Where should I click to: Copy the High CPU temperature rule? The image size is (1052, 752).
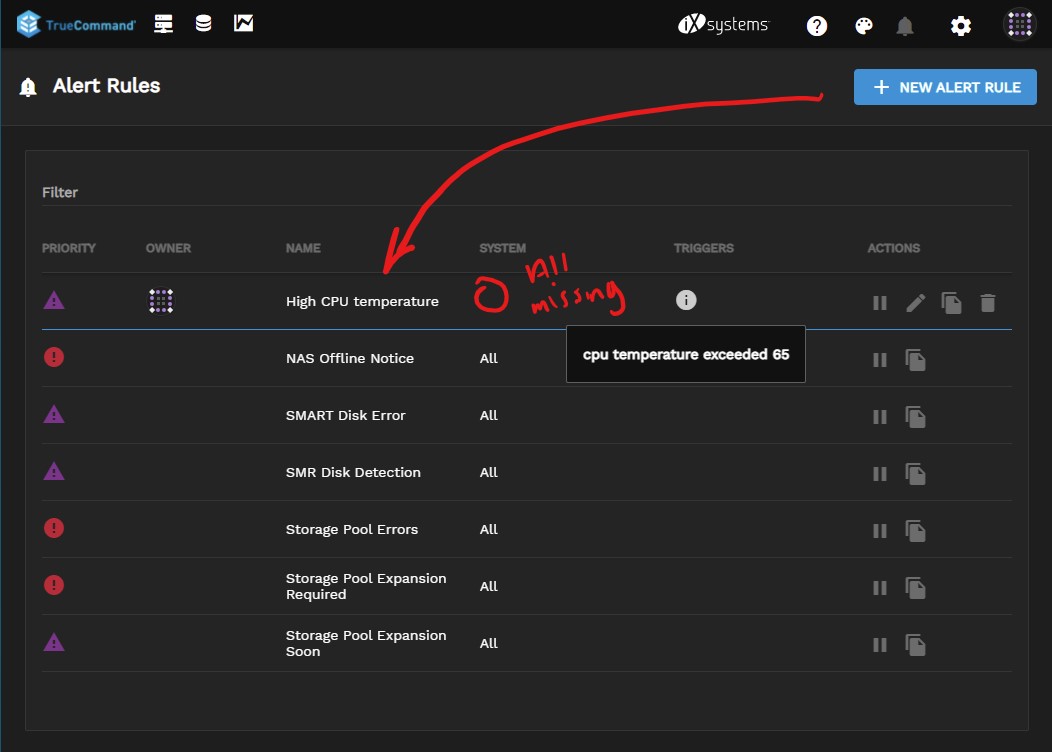(951, 303)
